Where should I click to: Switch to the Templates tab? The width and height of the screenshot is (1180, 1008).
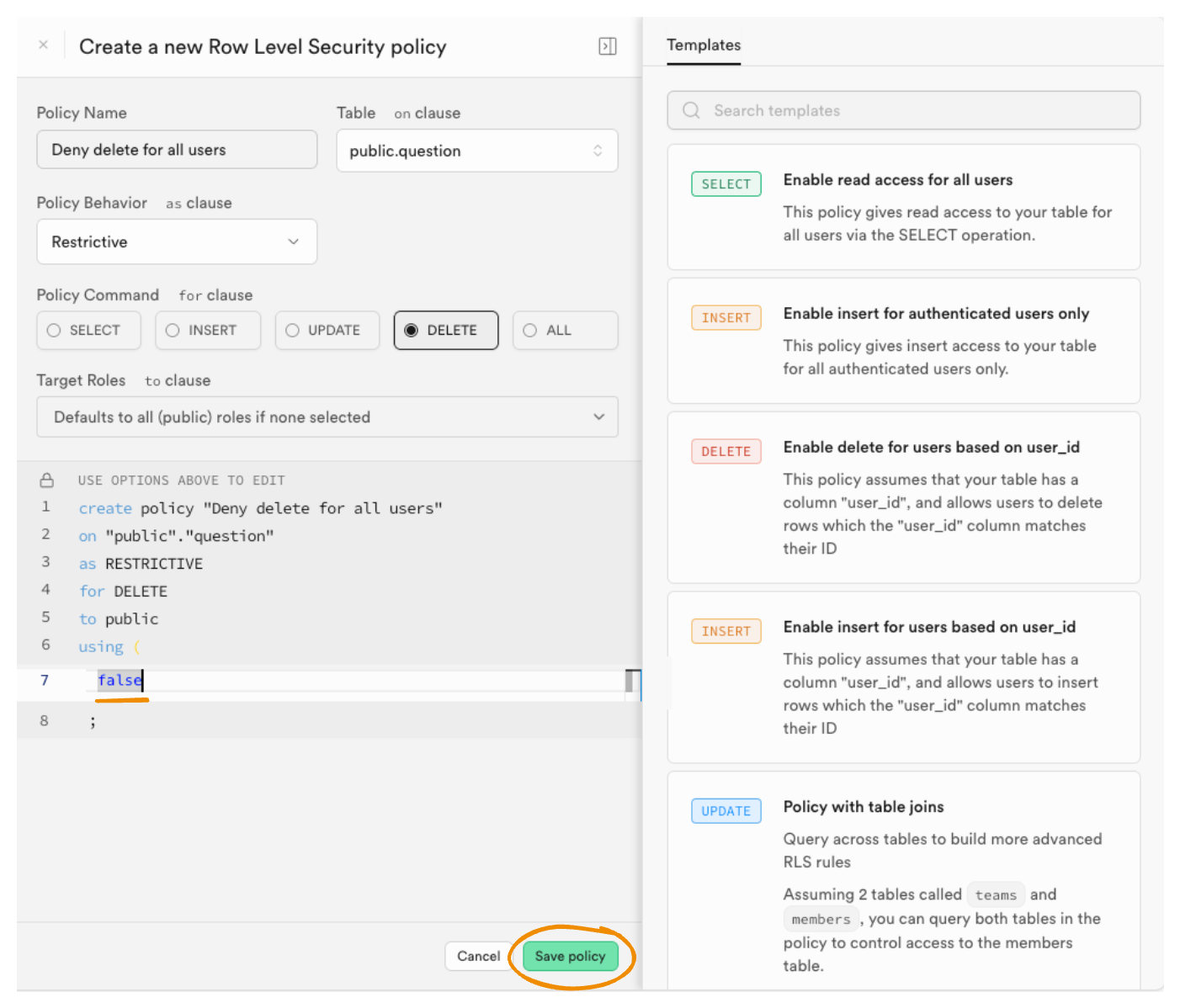coord(704,45)
